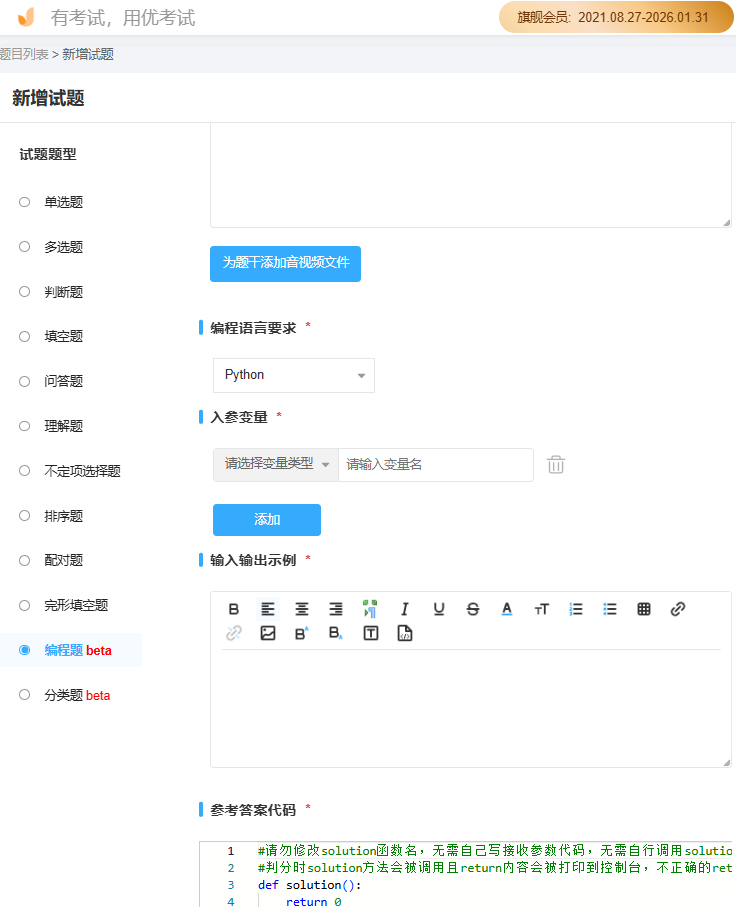Click the 有考试，用优考试 header title
The height and width of the screenshot is (907, 736).
pos(123,18)
